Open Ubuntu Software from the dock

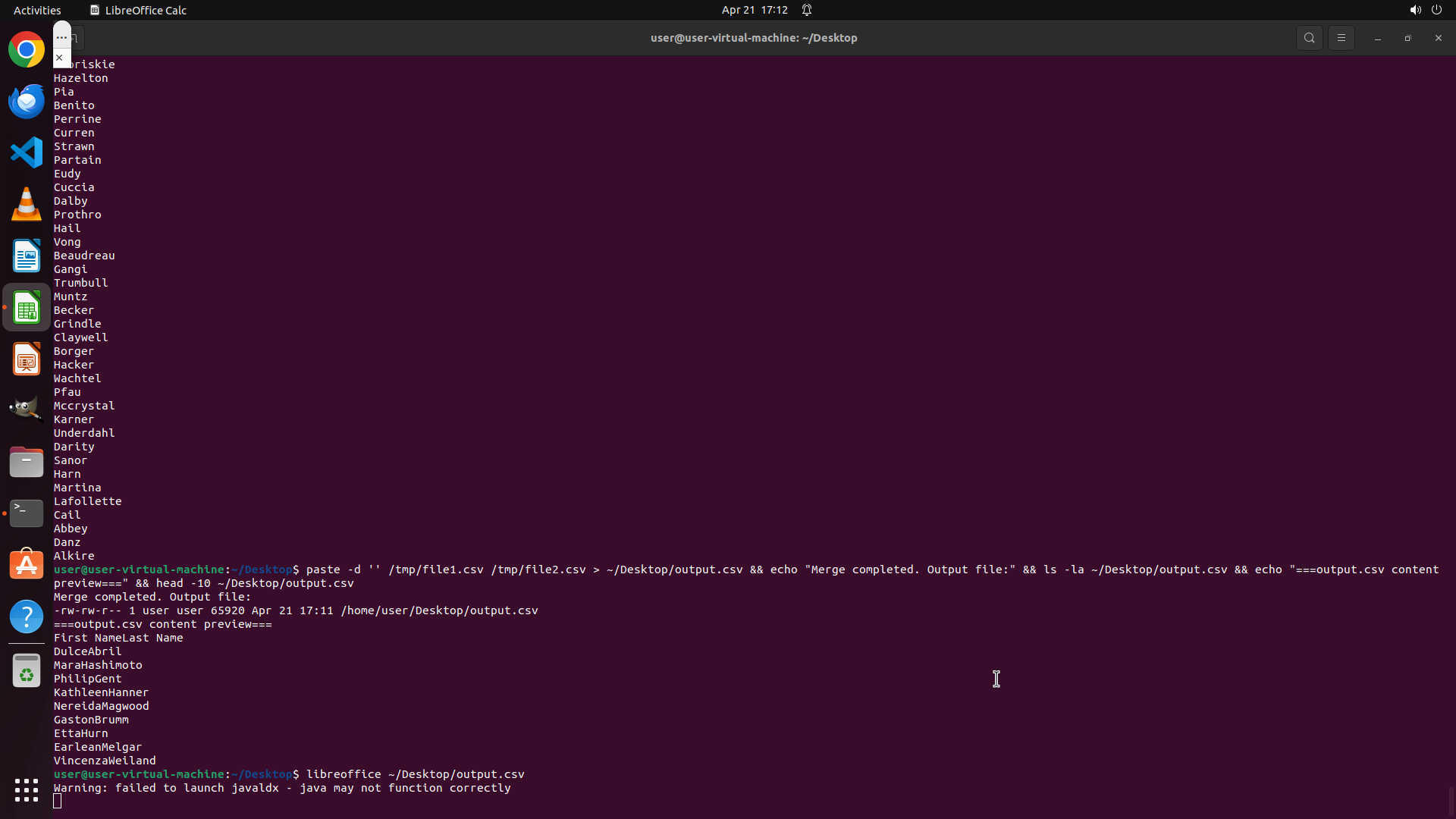point(27,565)
